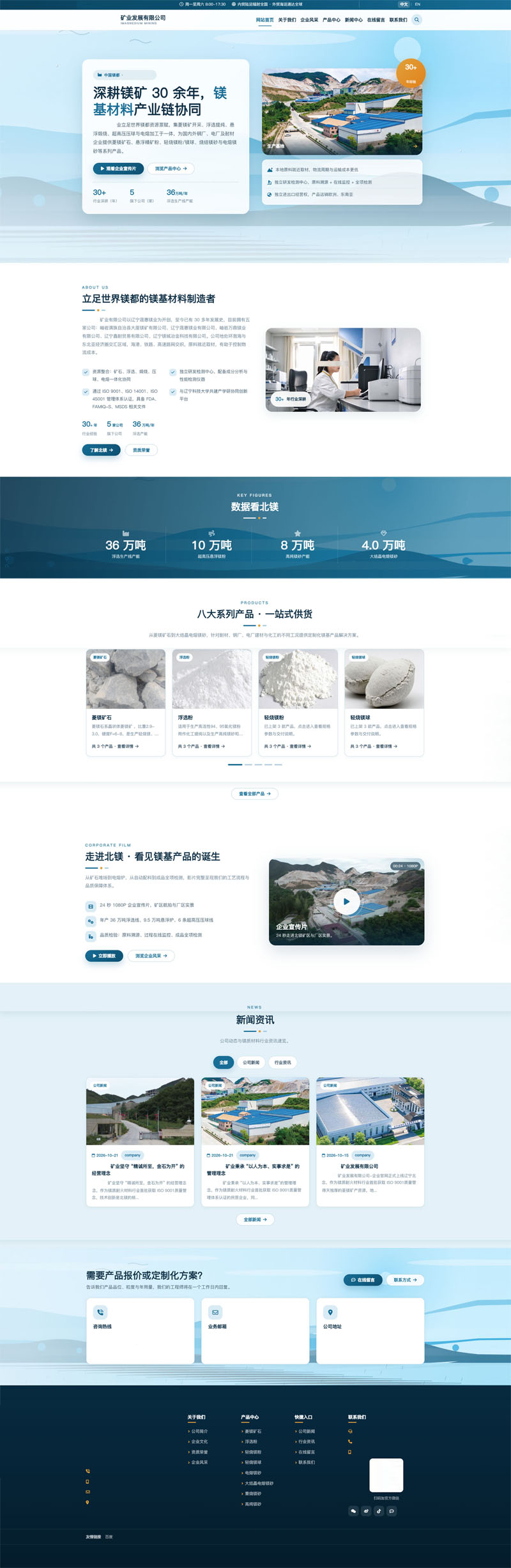The image size is (511, 1568).
Task: Click the gears icon beside 年产 36 万吨浮选线
Action: [91, 921]
